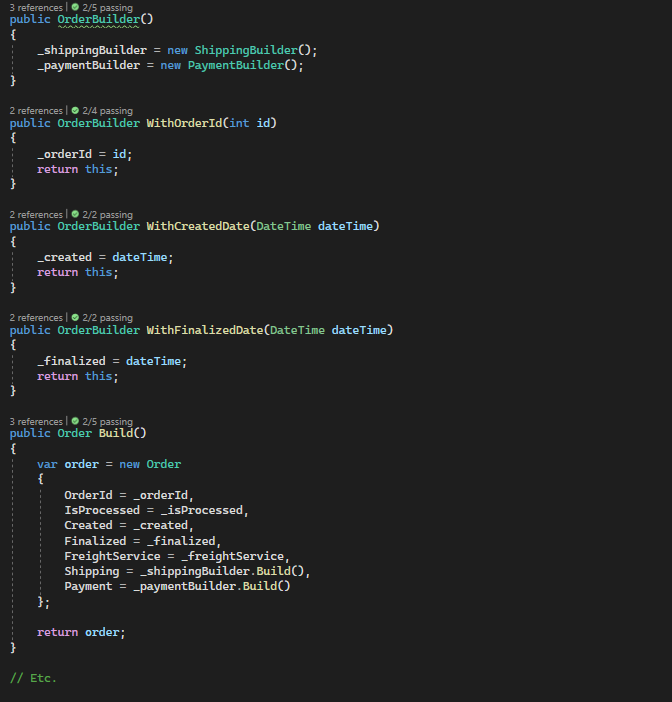Open '2/2 passing' link above WithFinalizedDate
Image resolution: width=672 pixels, height=702 pixels.
[107, 317]
